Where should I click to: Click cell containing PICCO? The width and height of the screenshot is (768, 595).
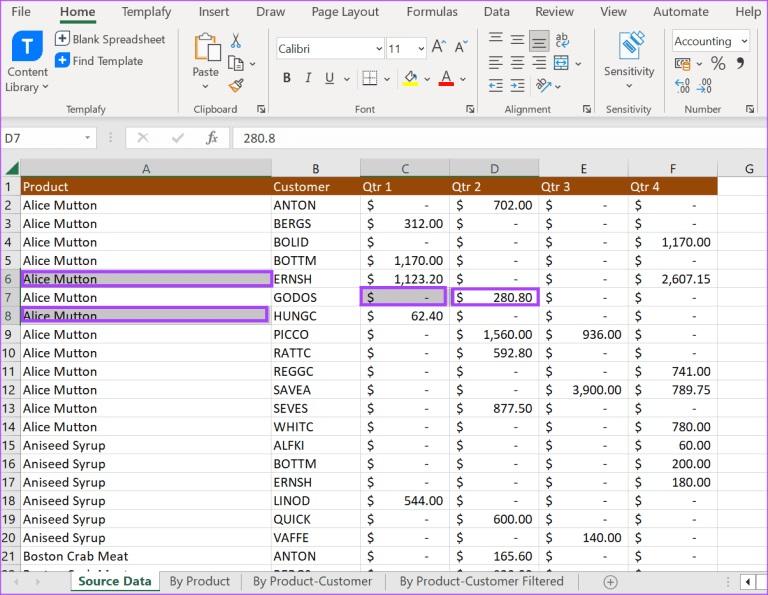[x=316, y=334]
